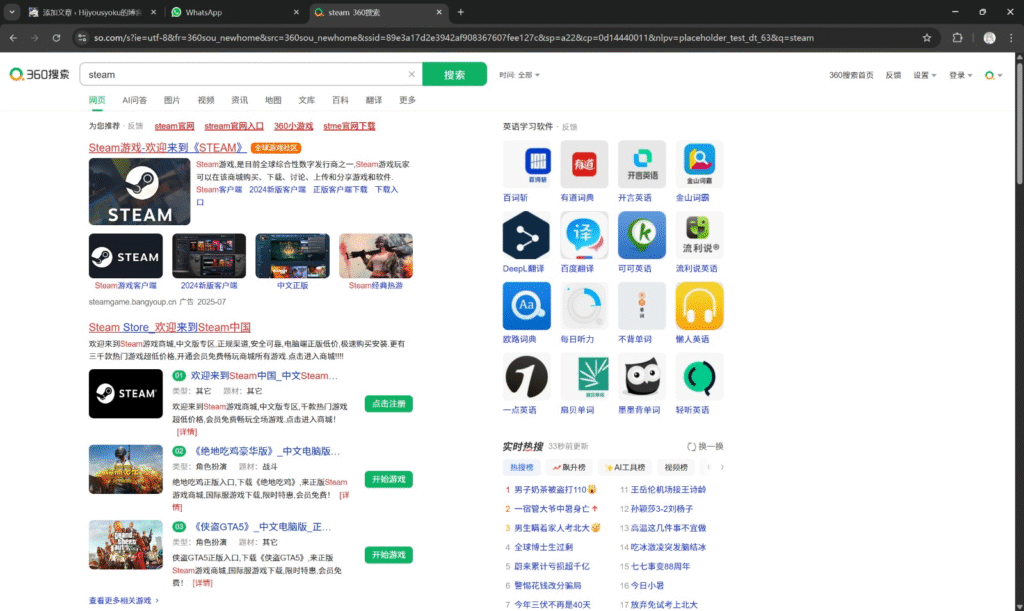
Task: Open a new browser tab
Action: tap(460, 12)
